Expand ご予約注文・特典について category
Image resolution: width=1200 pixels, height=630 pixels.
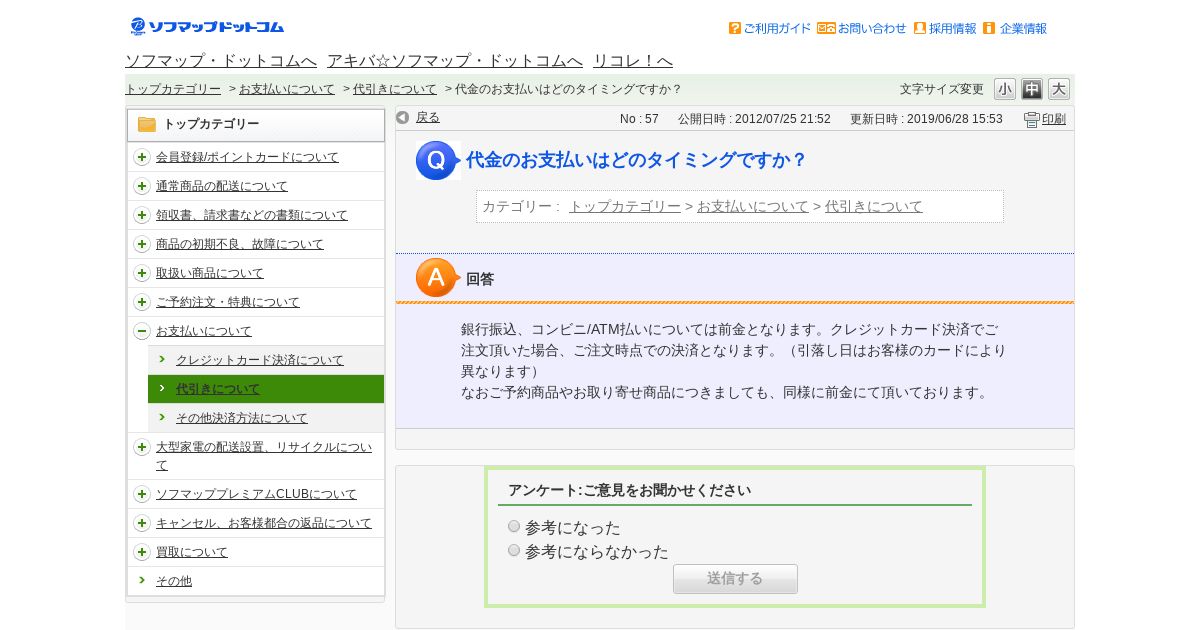[x=142, y=302]
